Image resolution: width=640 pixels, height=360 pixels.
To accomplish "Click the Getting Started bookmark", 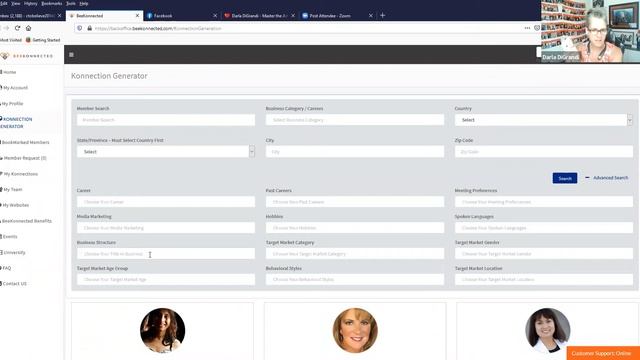I will (43, 40).
